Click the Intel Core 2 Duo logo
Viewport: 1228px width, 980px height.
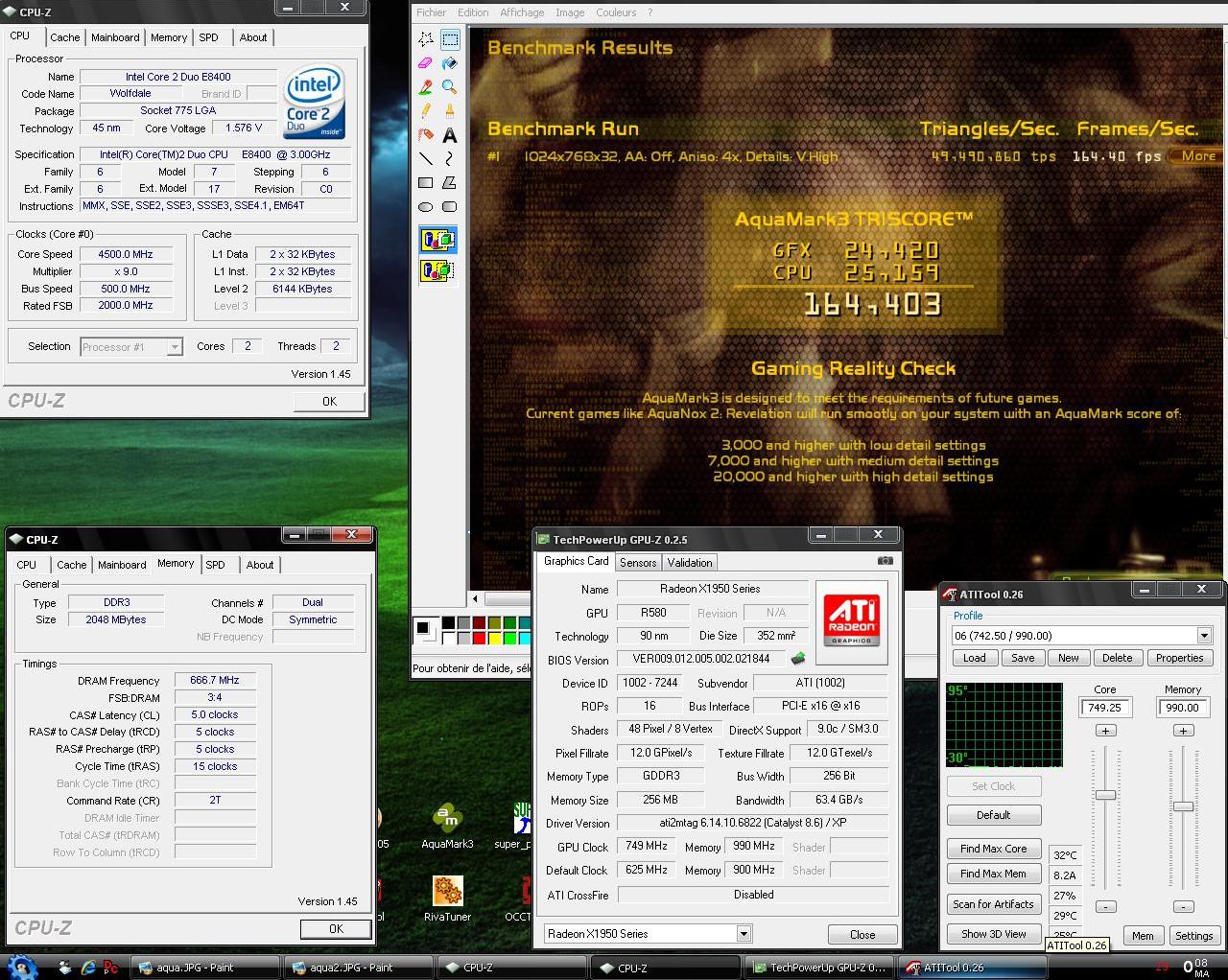313,104
